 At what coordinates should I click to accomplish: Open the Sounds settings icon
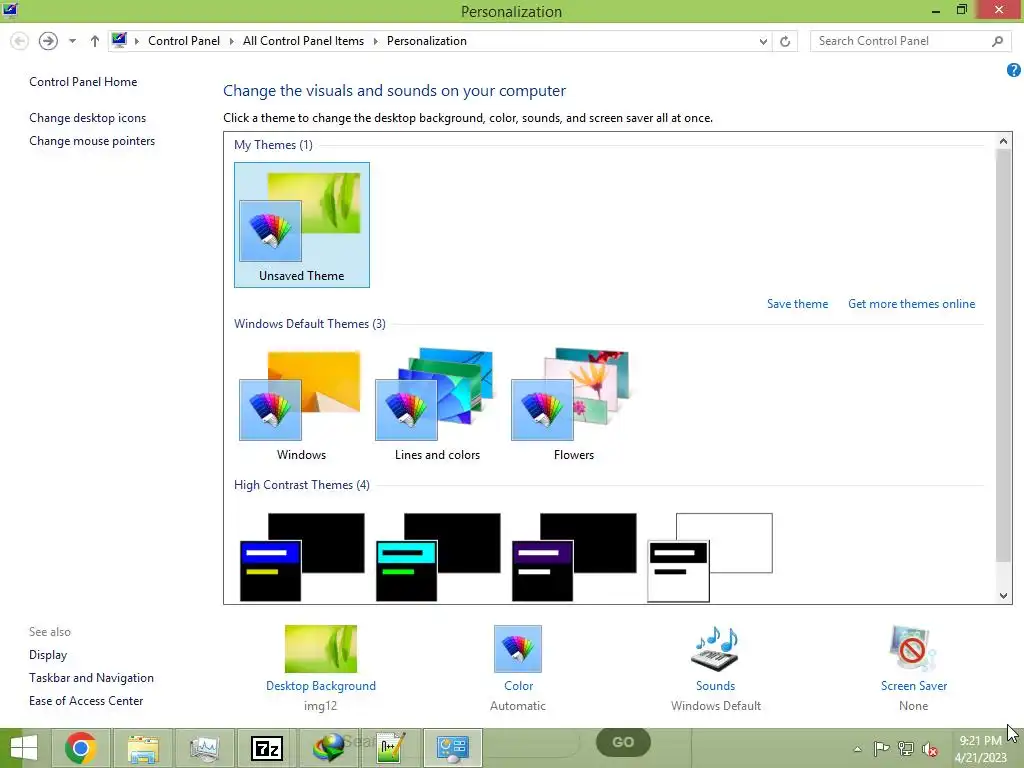(x=715, y=648)
